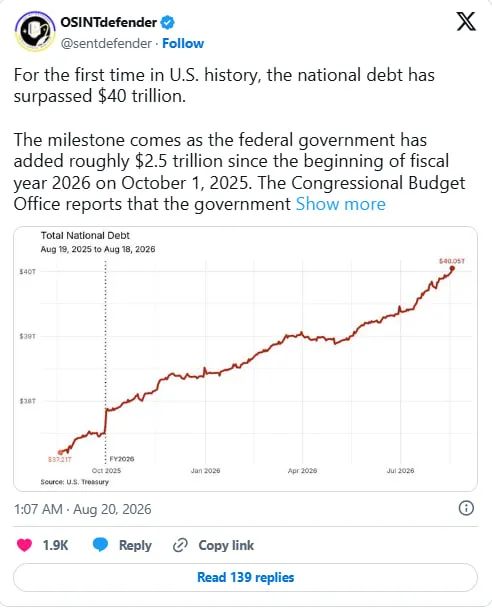This screenshot has height=608, width=492.
Task: Click the Copy link label
Action: point(226,545)
